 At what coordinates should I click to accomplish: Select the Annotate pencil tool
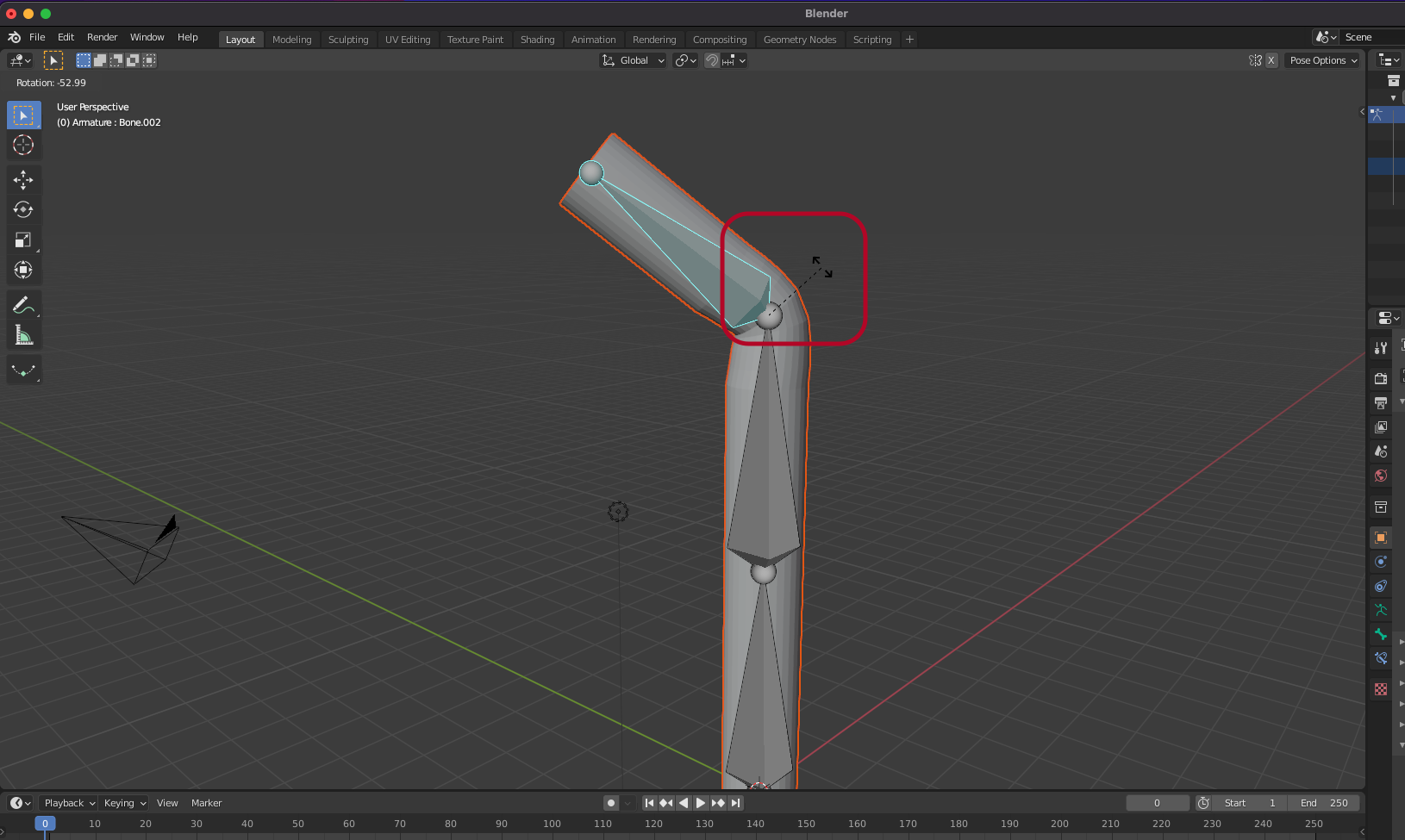click(23, 305)
